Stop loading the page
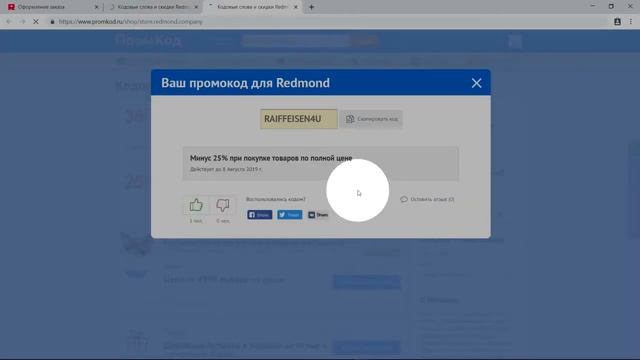Image resolution: width=640 pixels, height=360 pixels. (36, 22)
